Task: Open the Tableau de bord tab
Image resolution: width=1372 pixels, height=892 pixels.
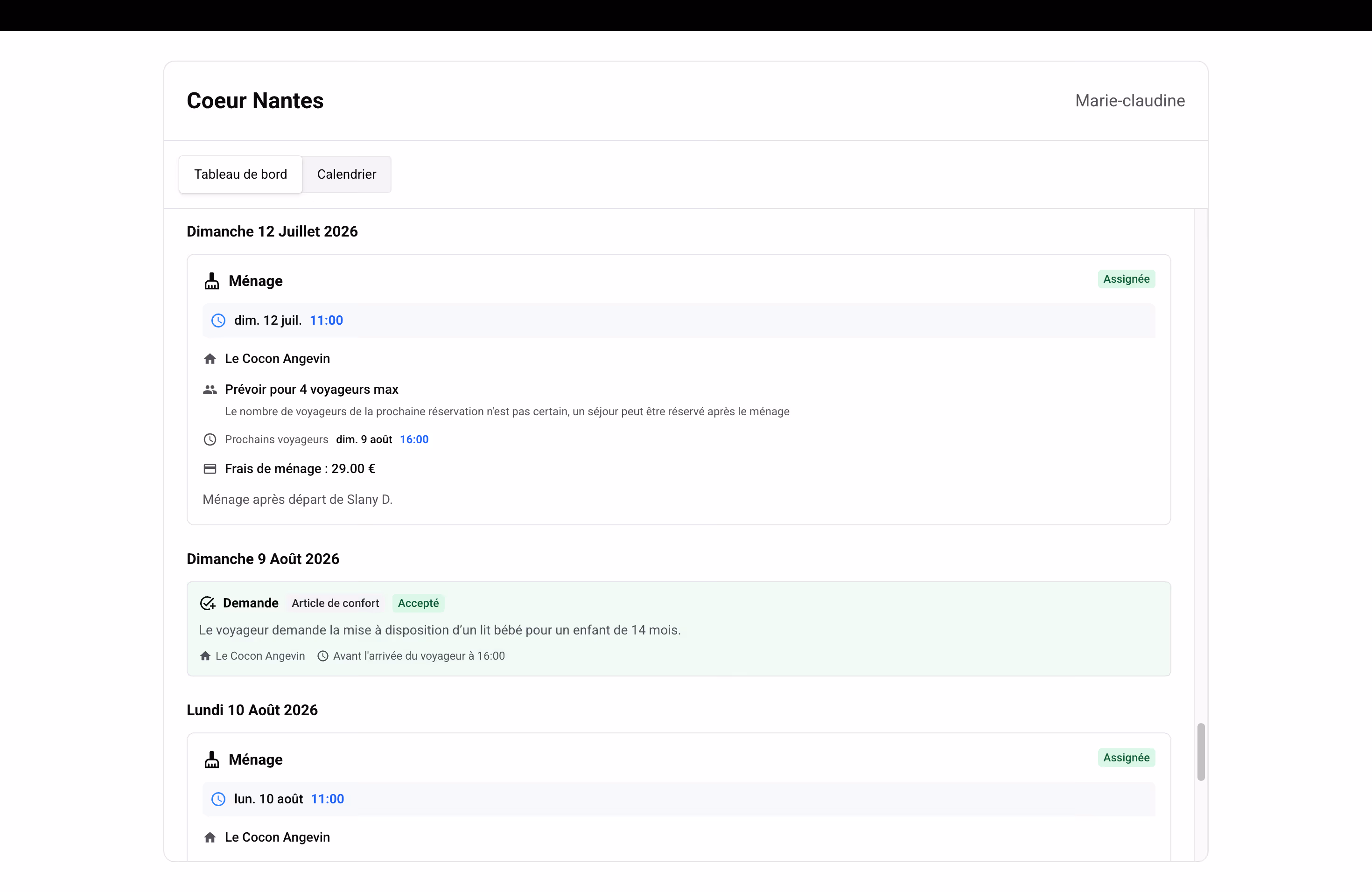Action: click(240, 174)
